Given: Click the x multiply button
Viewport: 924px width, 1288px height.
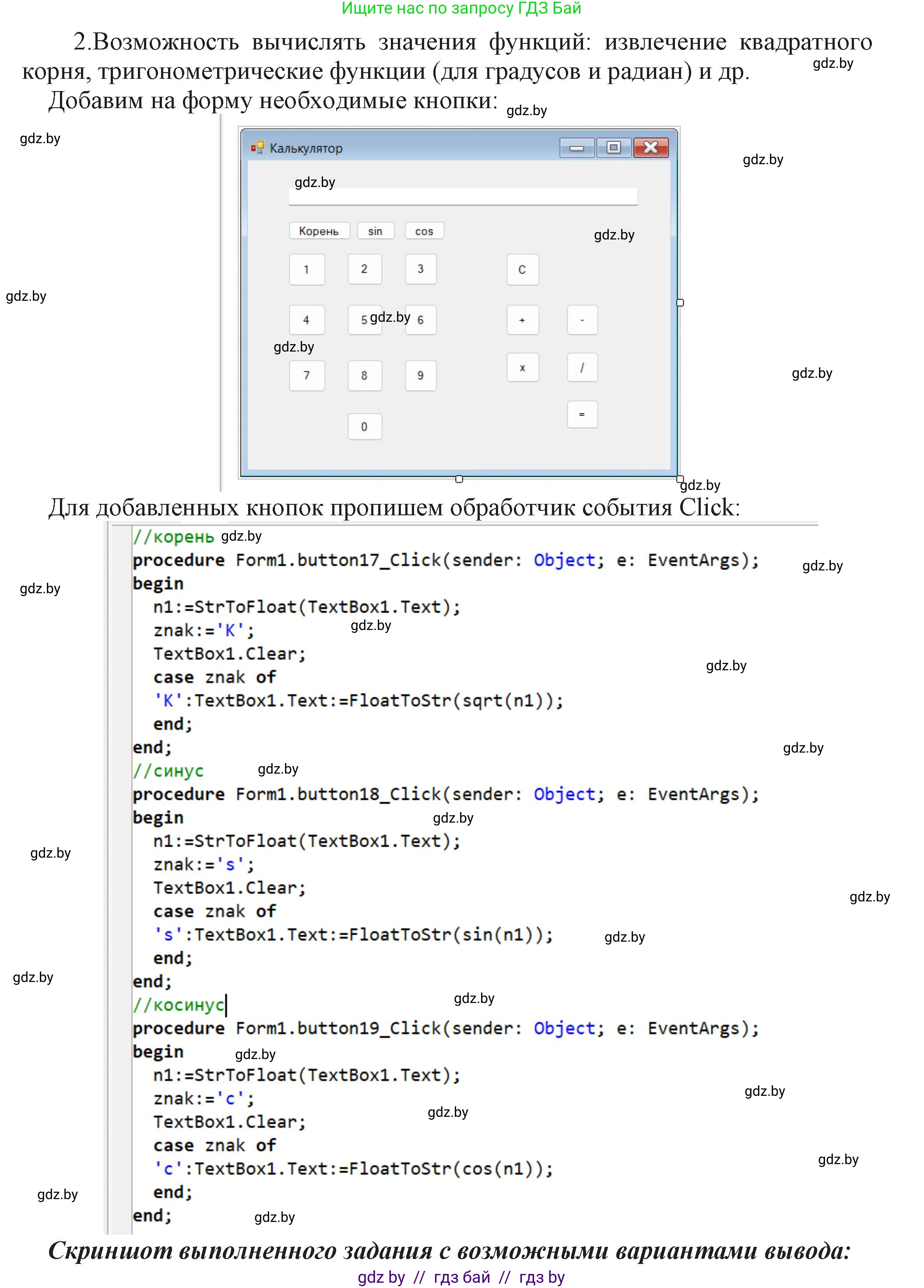Looking at the screenshot, I should [x=523, y=367].
